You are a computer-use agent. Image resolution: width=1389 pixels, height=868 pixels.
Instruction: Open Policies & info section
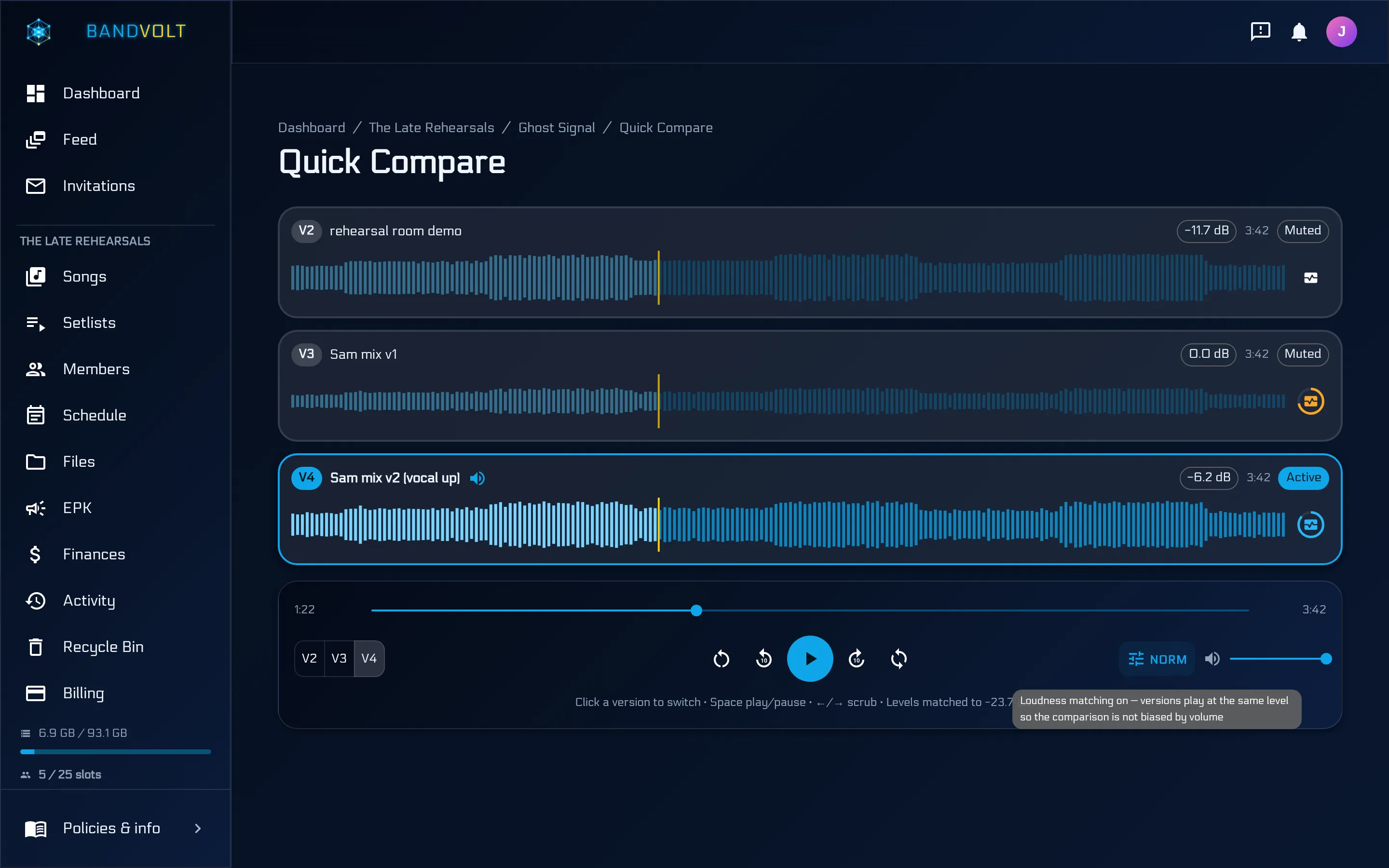coord(115,828)
